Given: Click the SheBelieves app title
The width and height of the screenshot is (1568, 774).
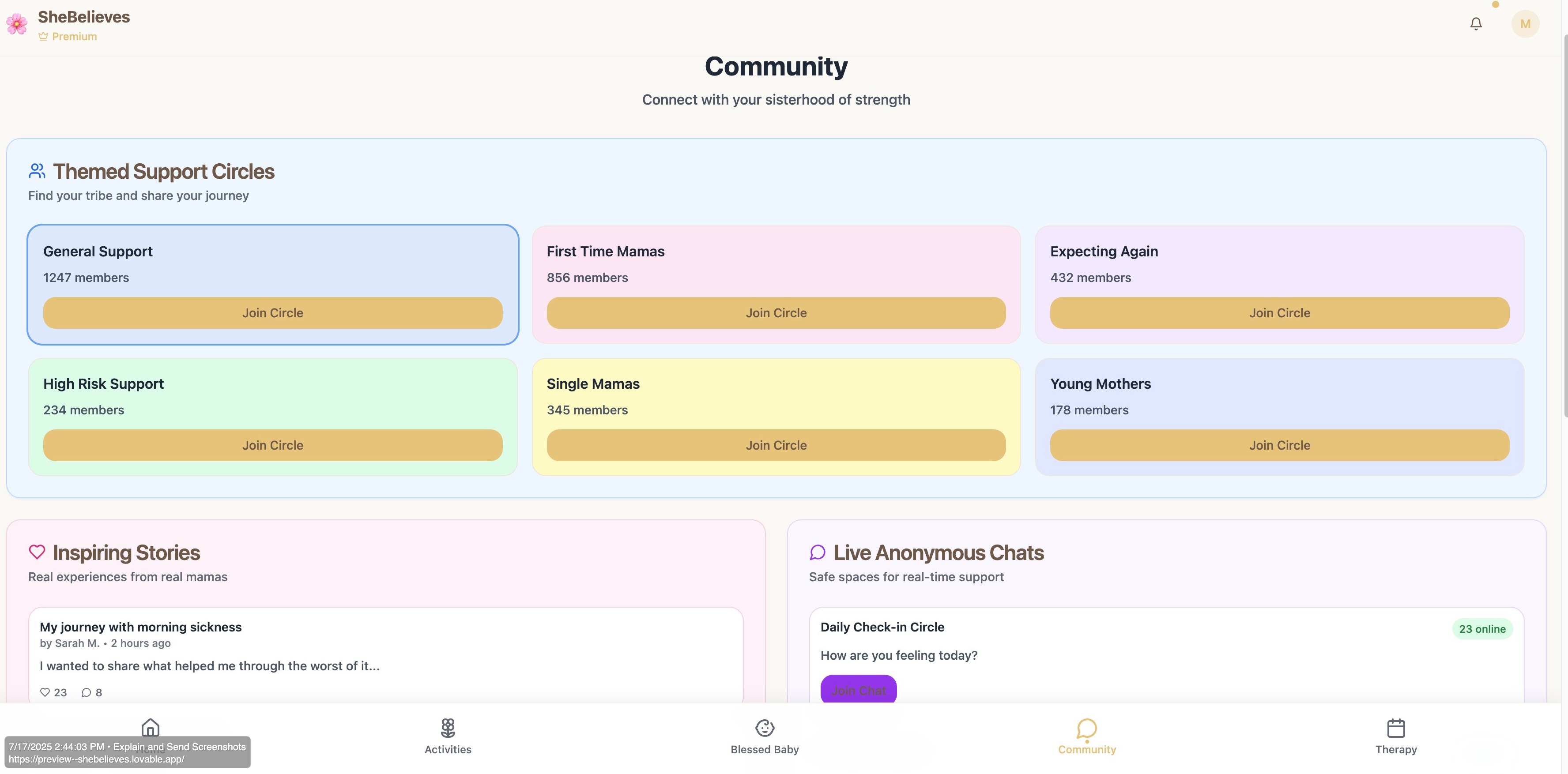Looking at the screenshot, I should click(x=83, y=17).
